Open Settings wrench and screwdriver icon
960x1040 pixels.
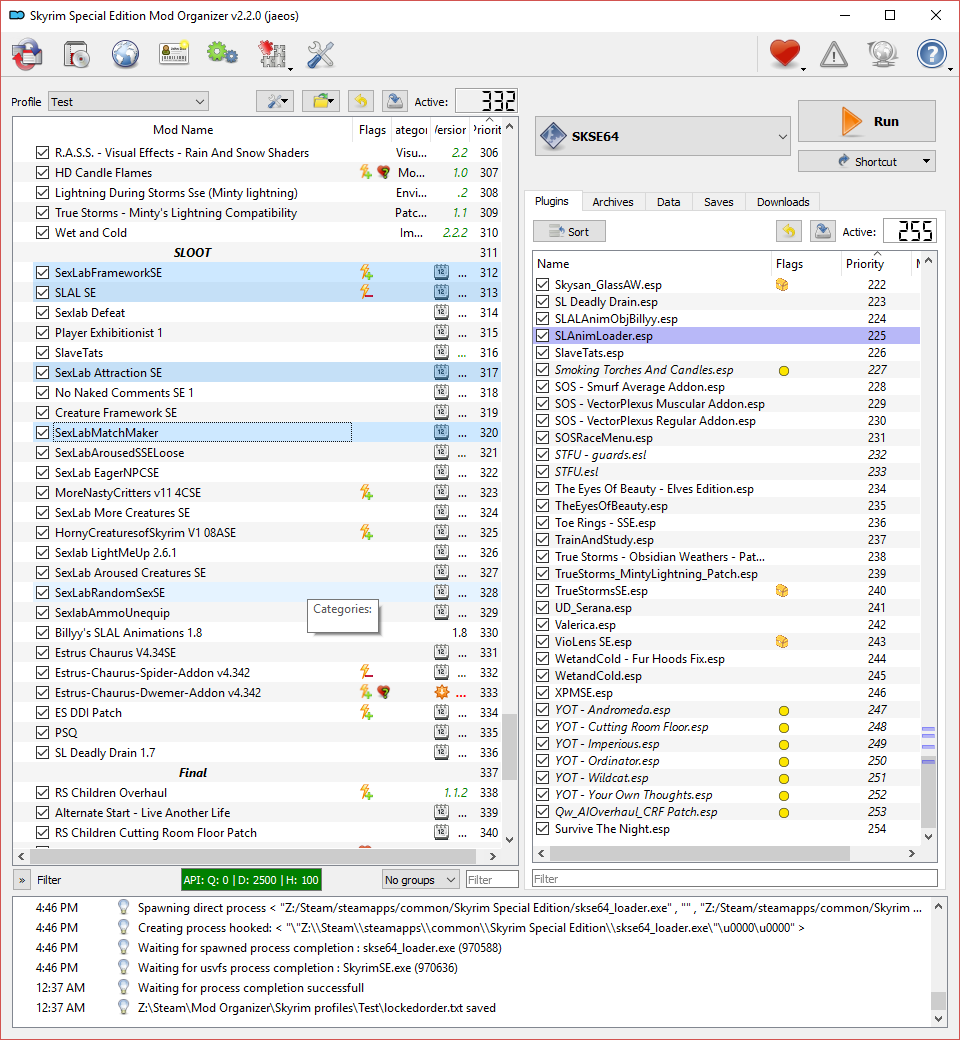(x=320, y=54)
